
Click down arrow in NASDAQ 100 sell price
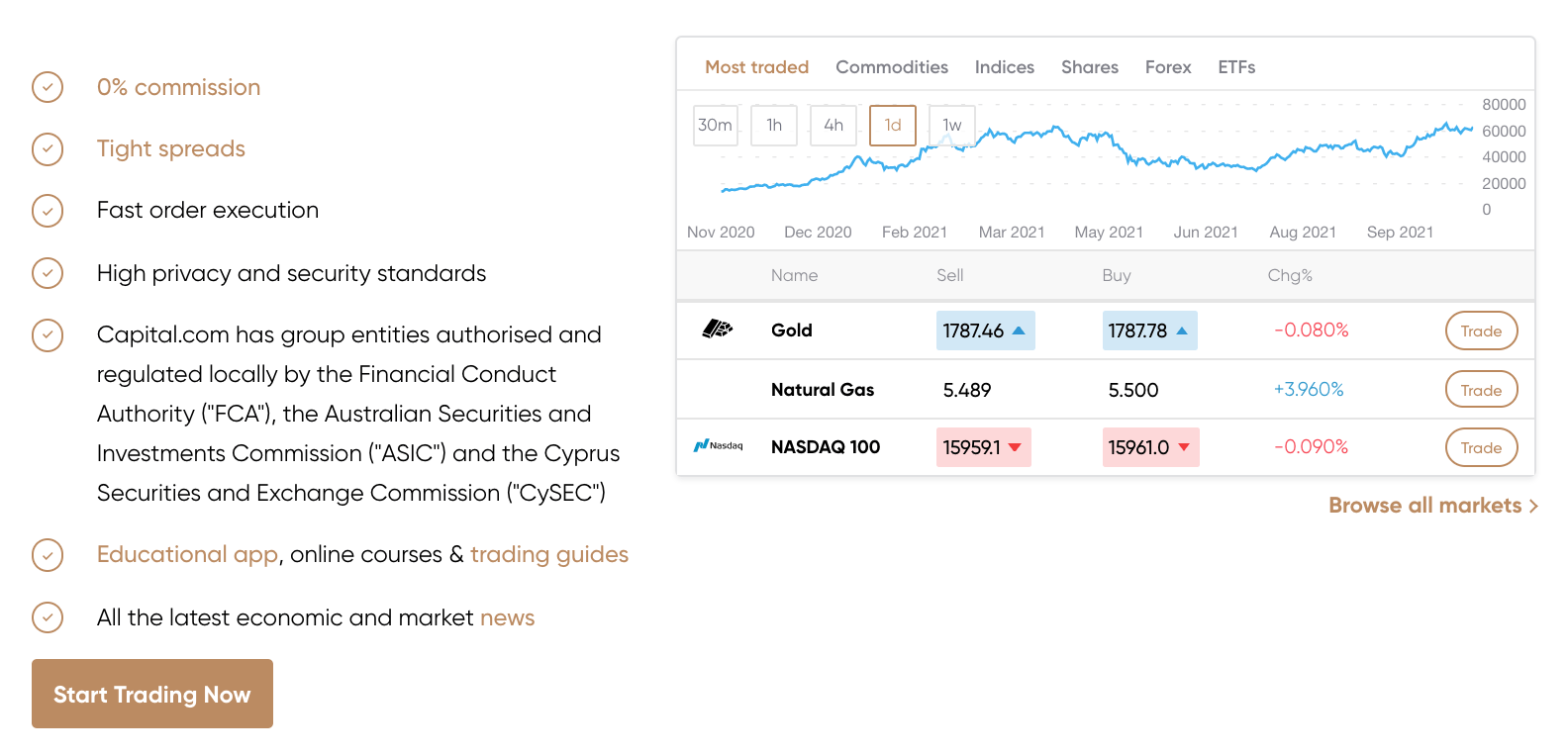[x=1015, y=447]
